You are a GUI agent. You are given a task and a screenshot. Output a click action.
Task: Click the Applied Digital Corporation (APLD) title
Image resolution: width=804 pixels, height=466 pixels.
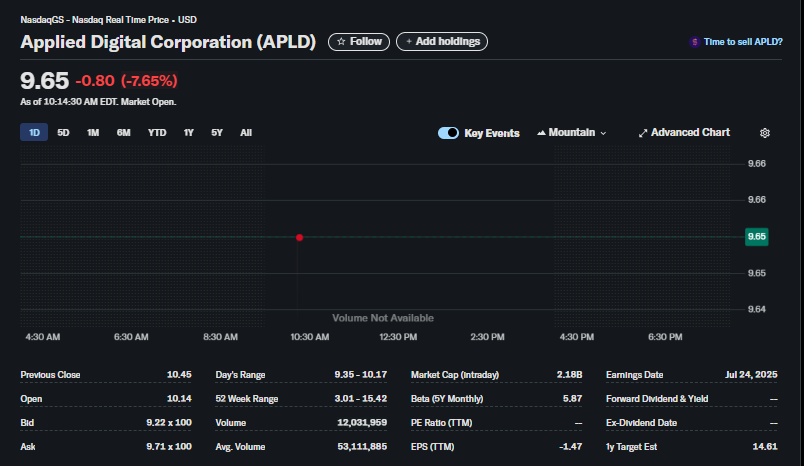tap(168, 42)
